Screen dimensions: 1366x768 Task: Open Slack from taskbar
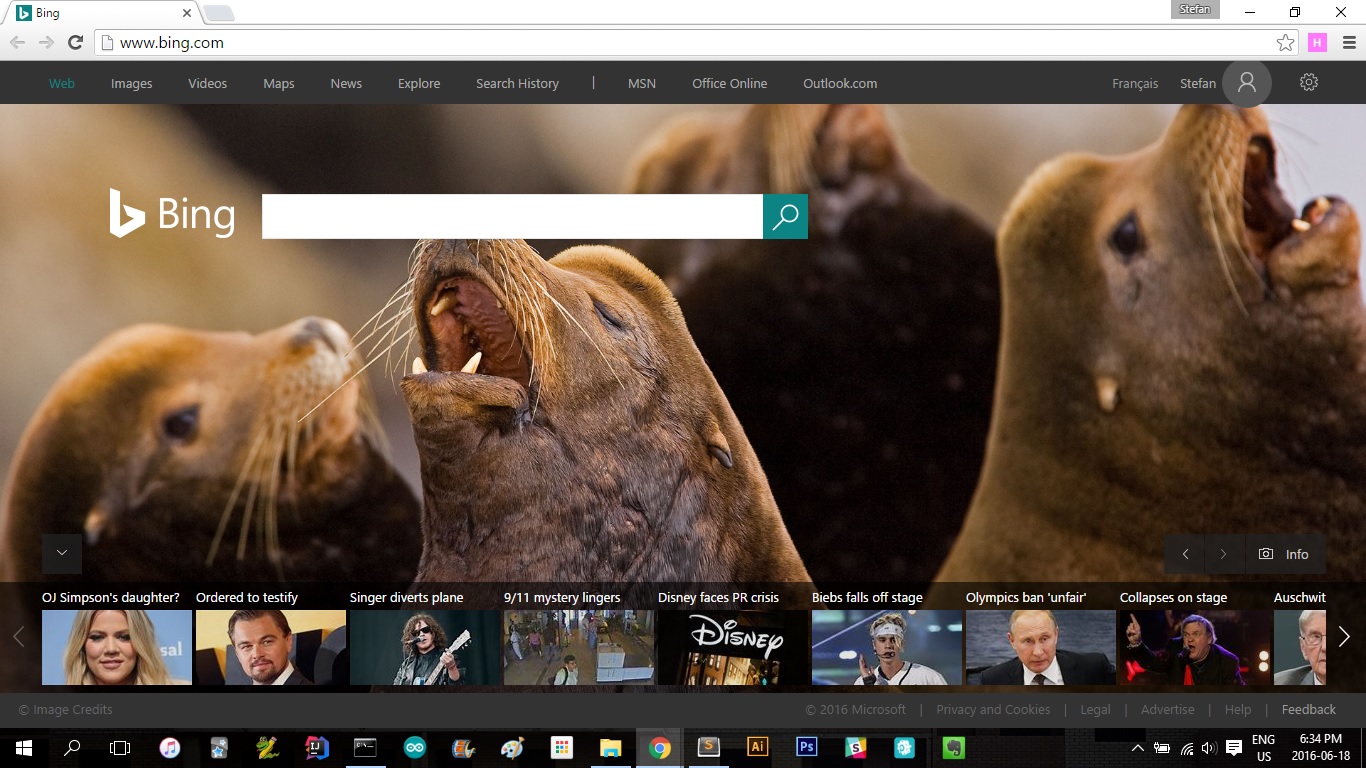click(855, 748)
